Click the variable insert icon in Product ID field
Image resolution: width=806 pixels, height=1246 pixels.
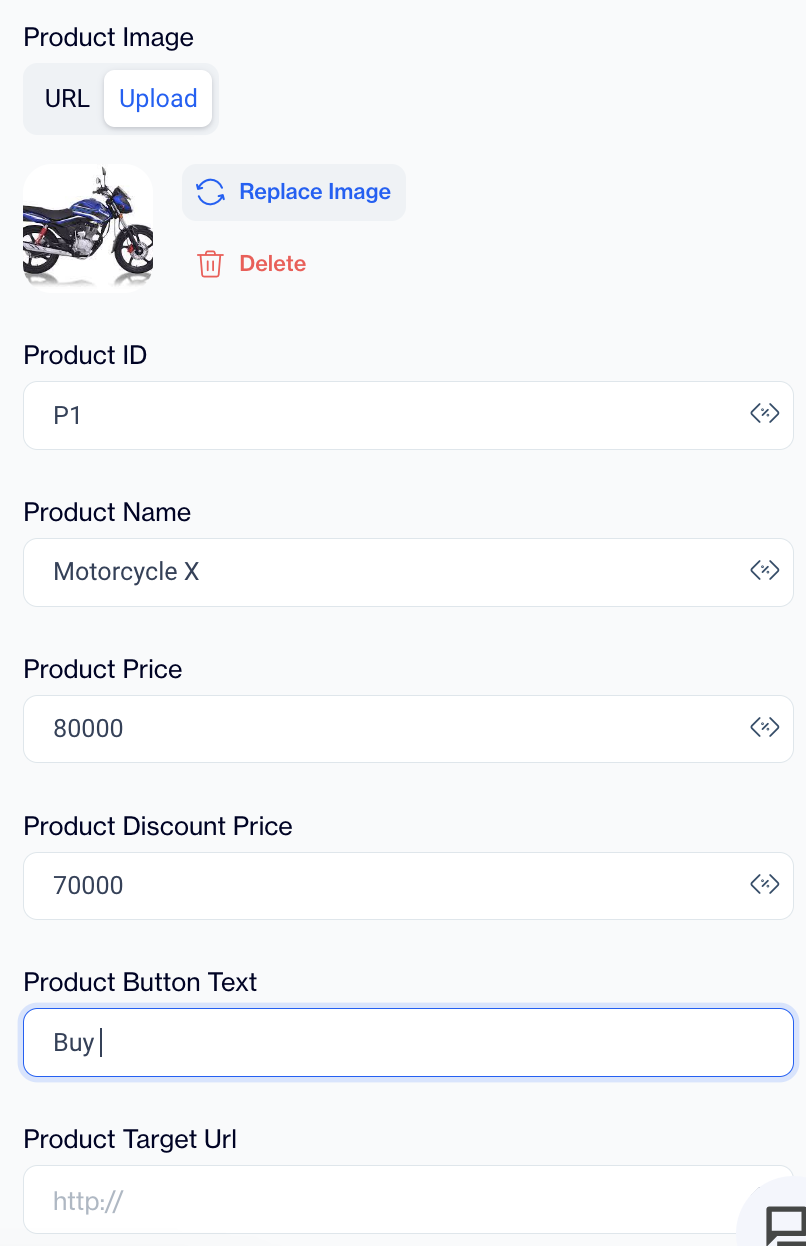pos(764,414)
